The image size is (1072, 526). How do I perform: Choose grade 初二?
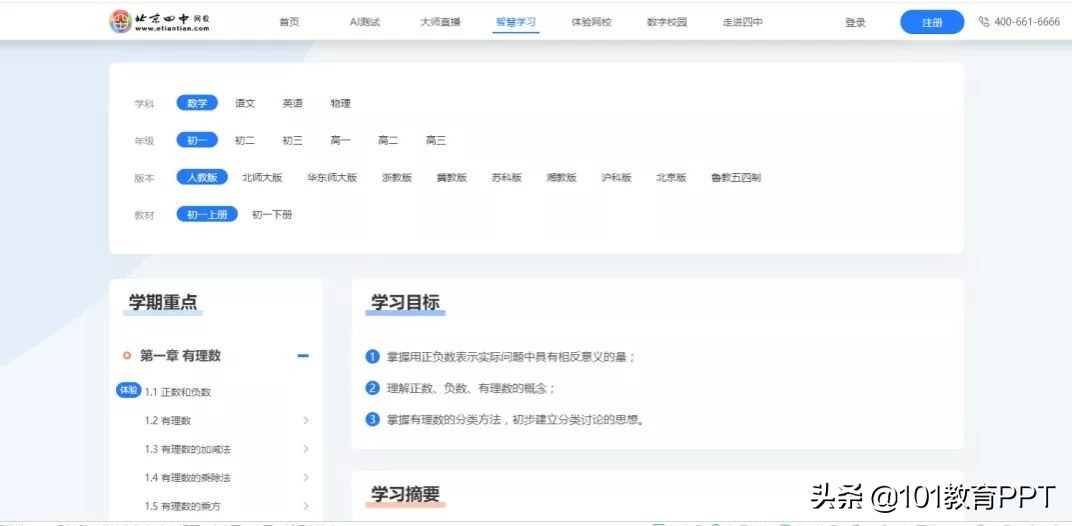coord(245,140)
